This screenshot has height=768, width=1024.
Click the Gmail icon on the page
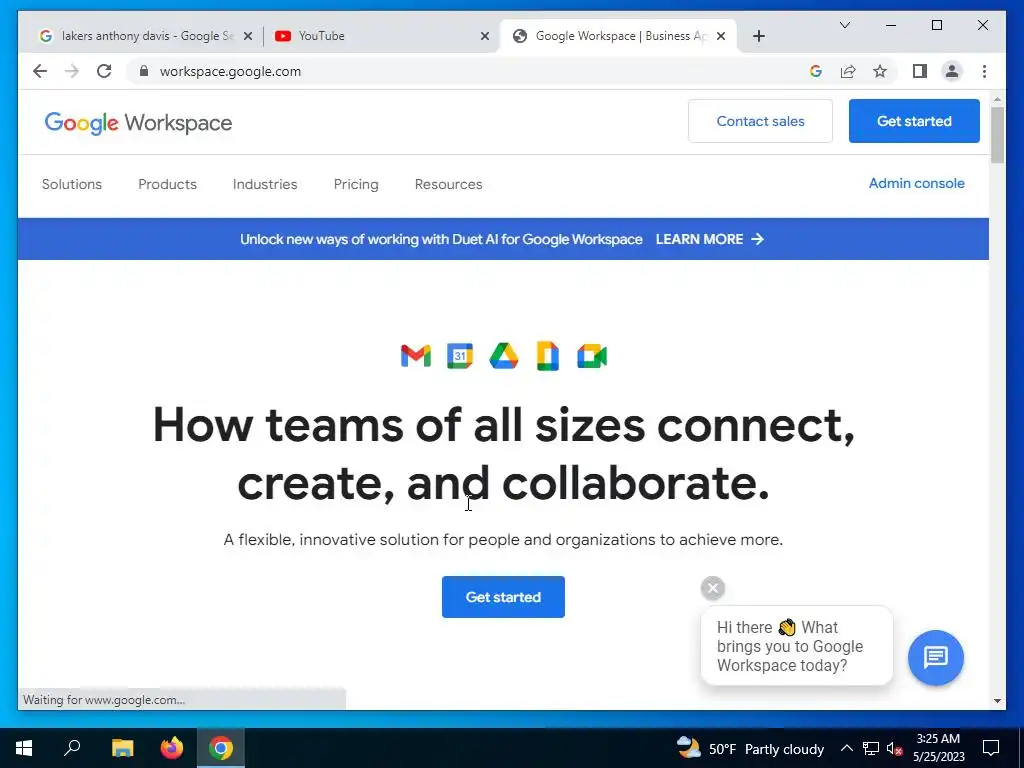(415, 356)
